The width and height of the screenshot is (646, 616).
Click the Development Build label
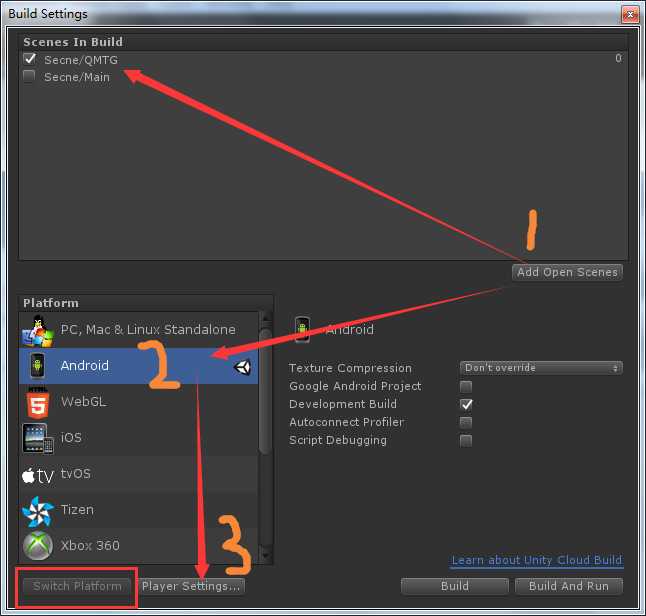pyautogui.click(x=343, y=404)
